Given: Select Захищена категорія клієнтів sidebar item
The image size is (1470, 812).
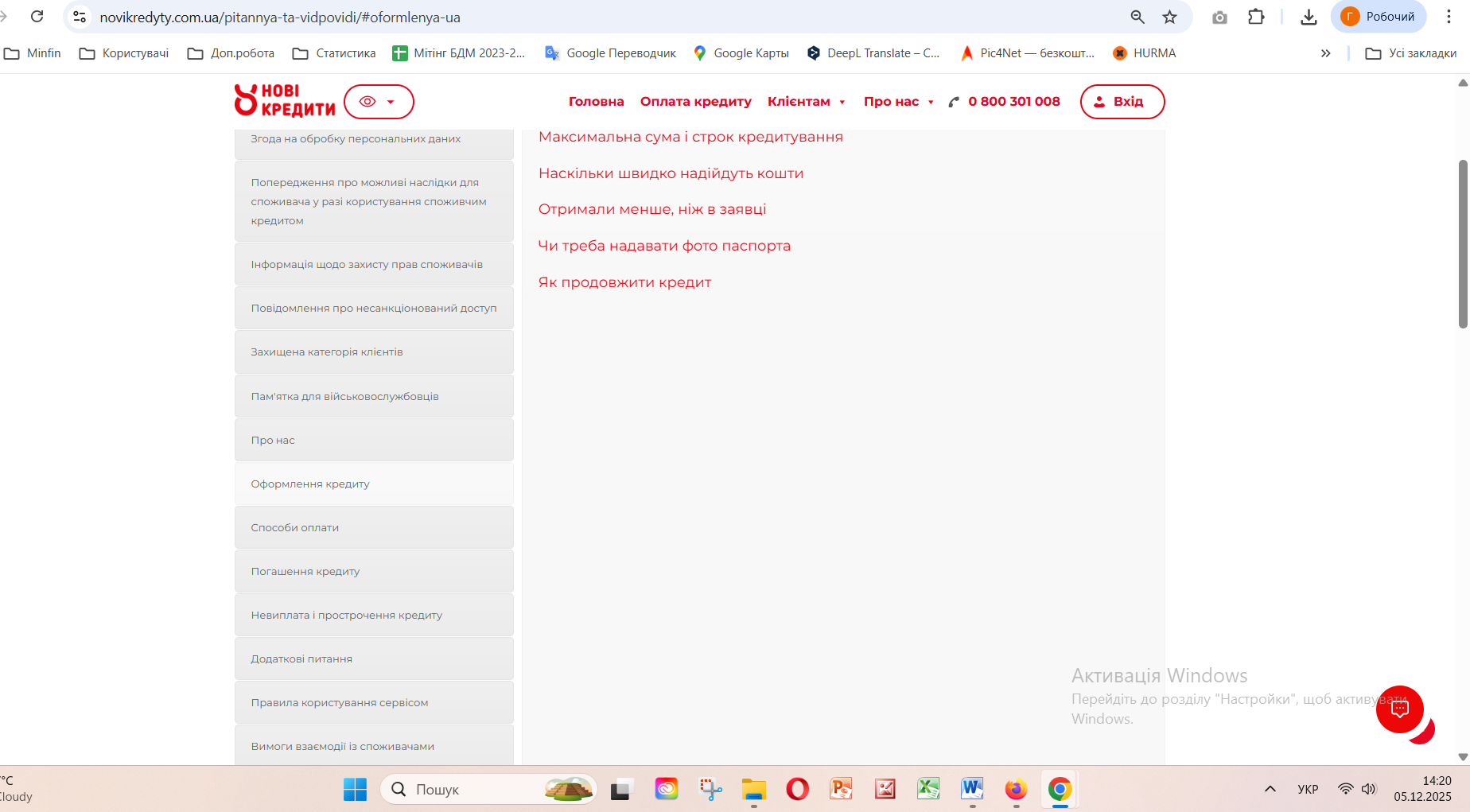Looking at the screenshot, I should [x=374, y=352].
